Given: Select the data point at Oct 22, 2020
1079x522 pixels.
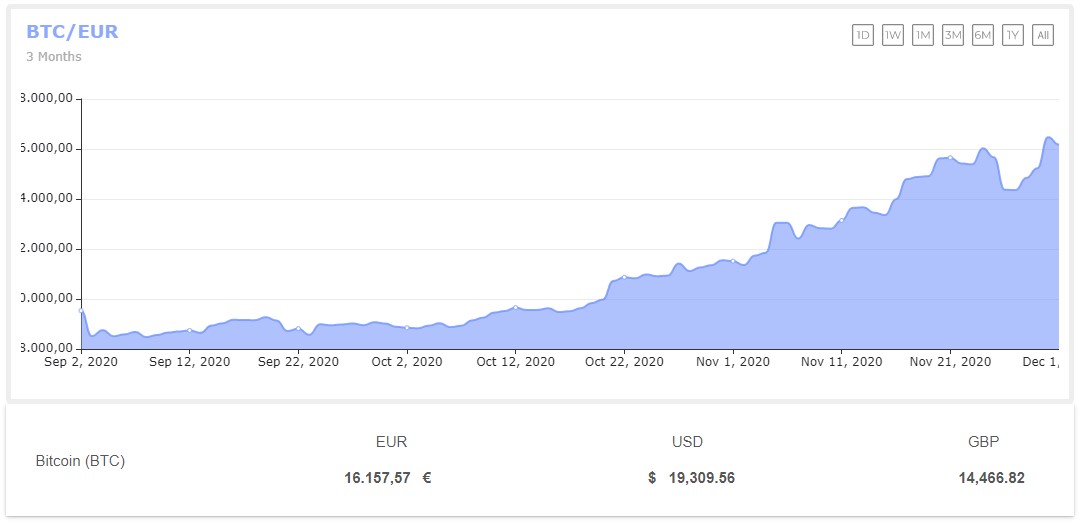Looking at the screenshot, I should point(624,277).
